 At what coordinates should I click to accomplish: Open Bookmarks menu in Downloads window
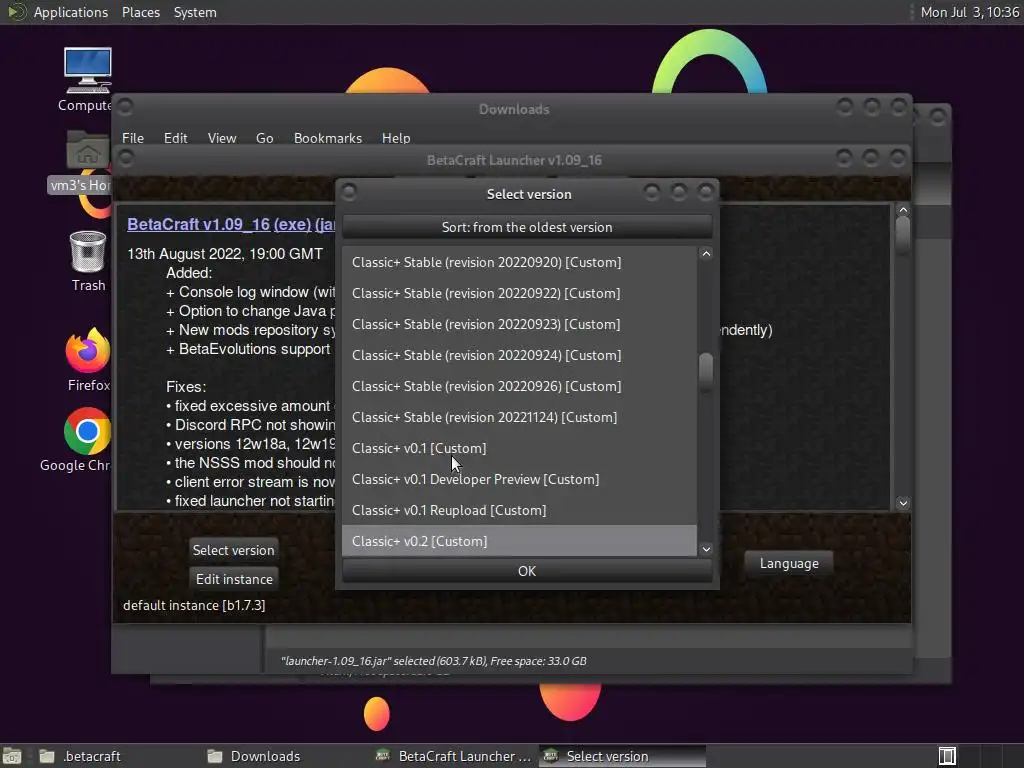click(327, 138)
